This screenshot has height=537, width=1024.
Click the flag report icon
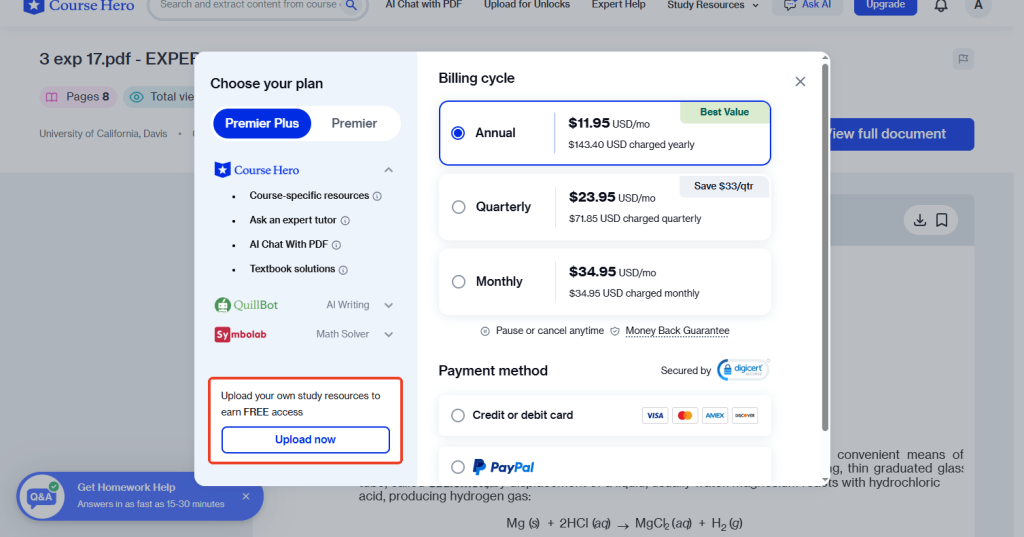coord(962,59)
